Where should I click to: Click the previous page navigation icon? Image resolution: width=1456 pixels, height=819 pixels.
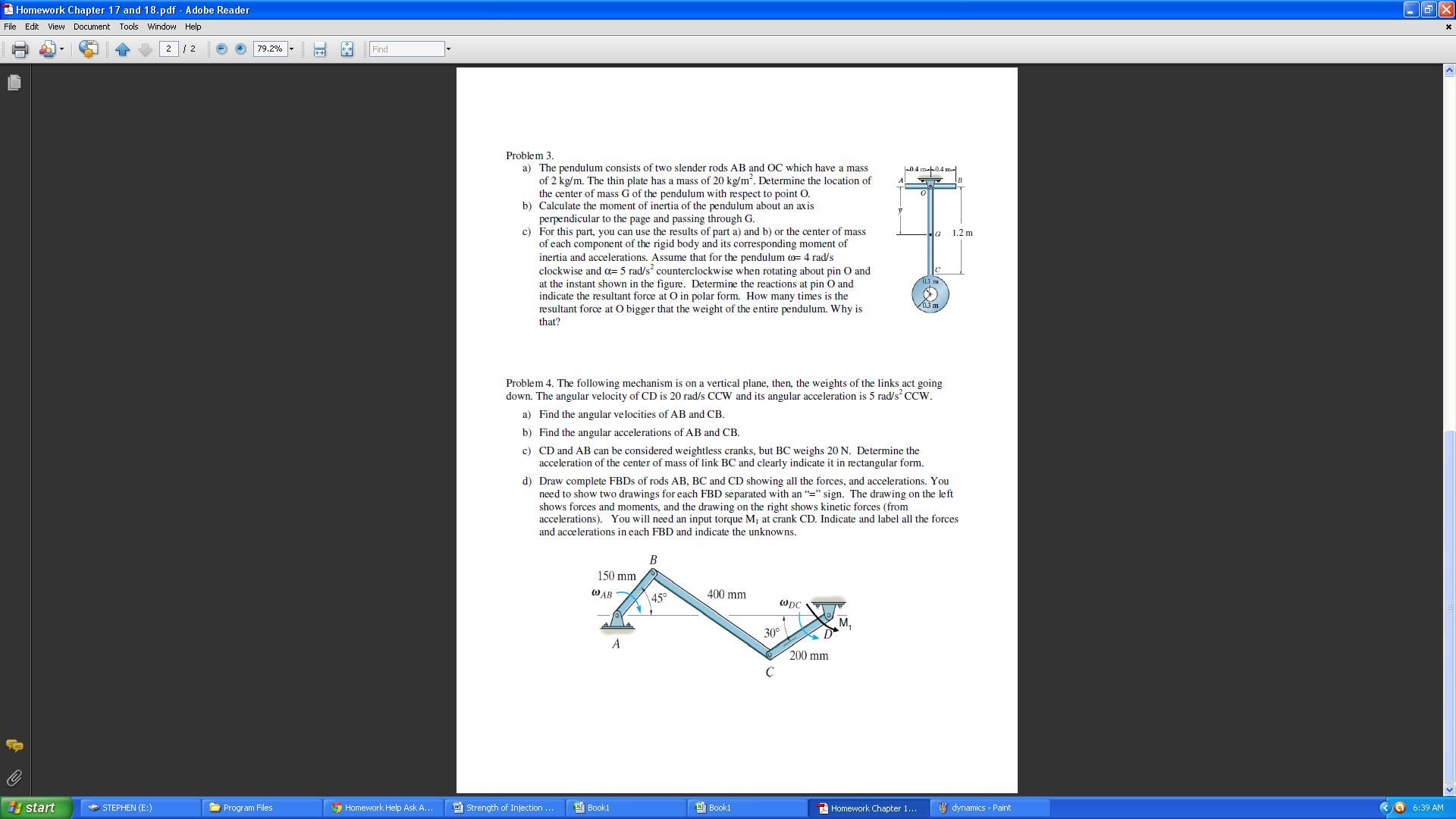(x=123, y=49)
